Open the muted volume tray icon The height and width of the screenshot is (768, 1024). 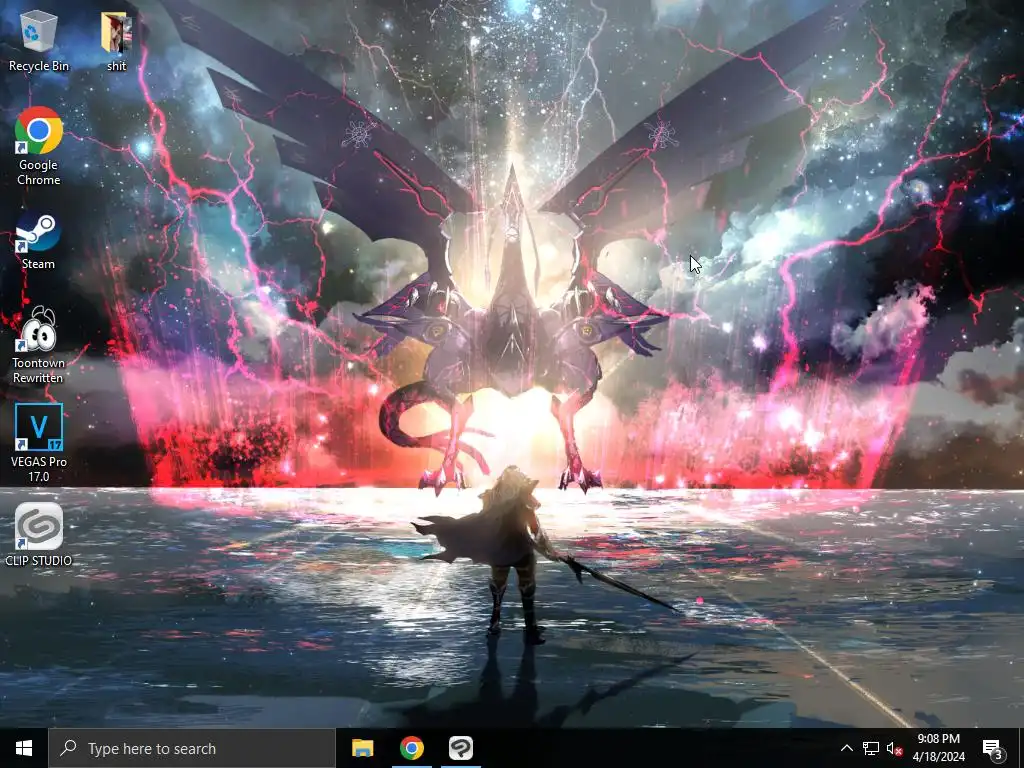click(x=894, y=748)
